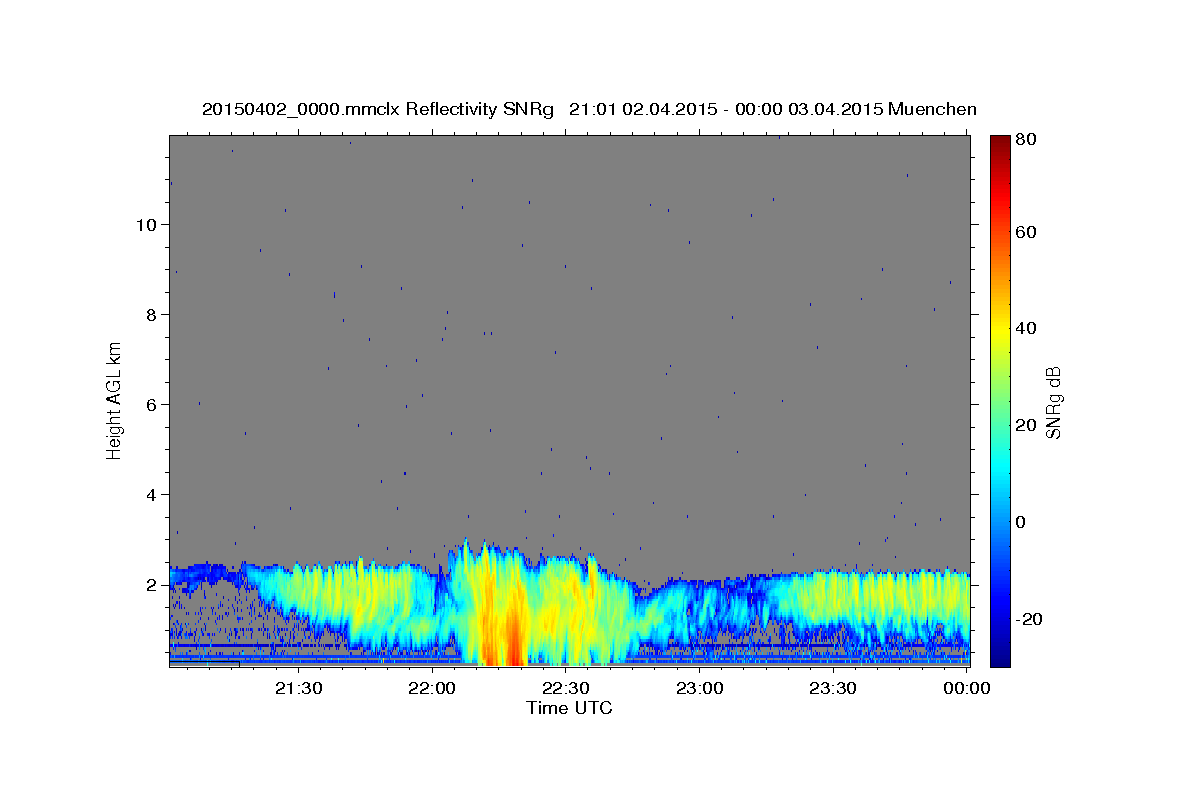Click the height tick label 8
Screen dimensions: 1200x800
point(151,314)
